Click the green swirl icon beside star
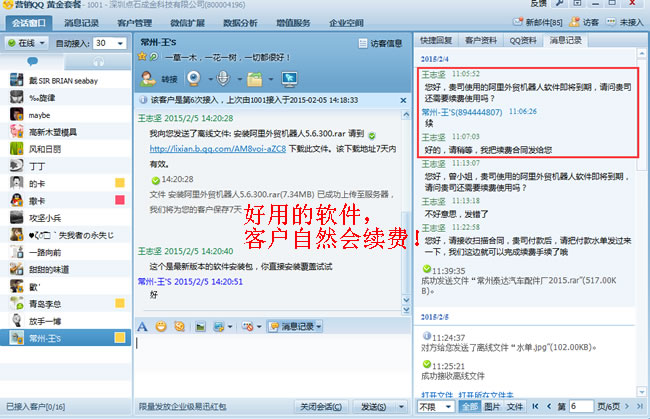 click(153, 57)
